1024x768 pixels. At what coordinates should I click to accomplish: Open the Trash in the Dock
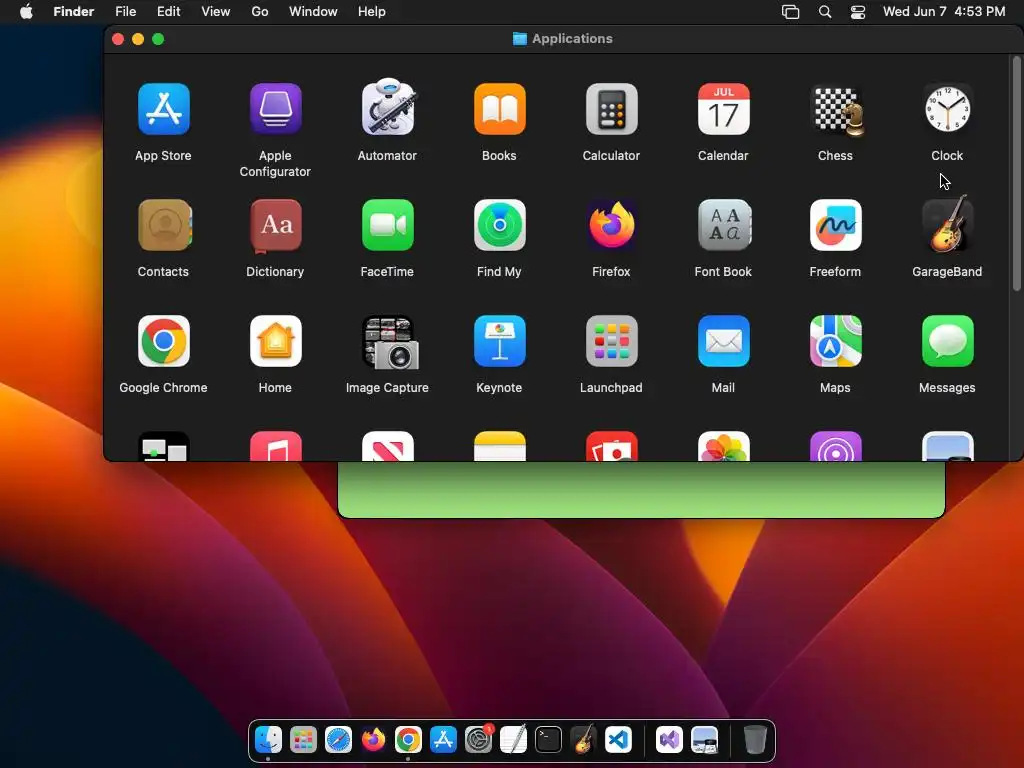pyautogui.click(x=755, y=739)
